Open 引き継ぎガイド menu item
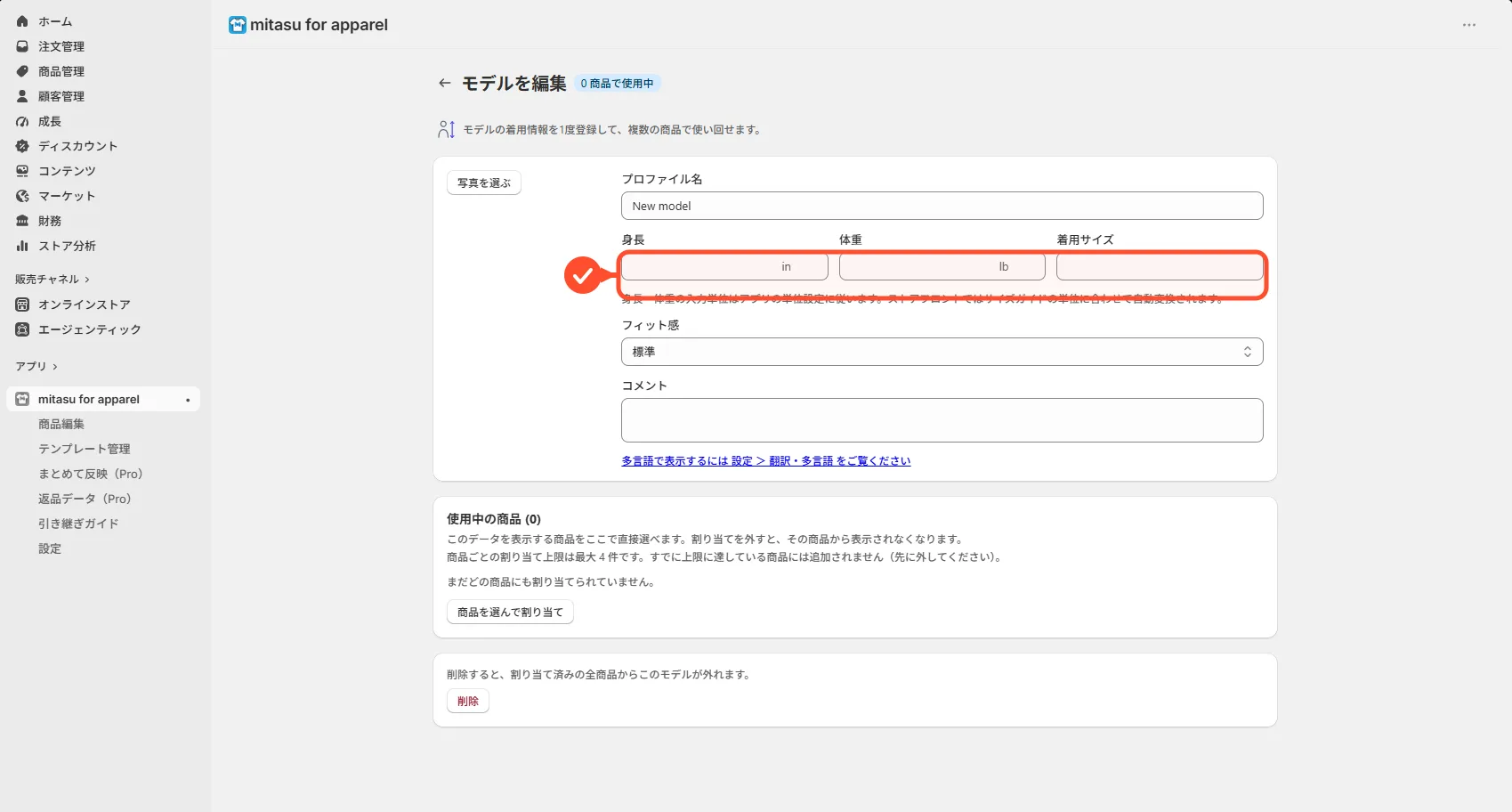Viewport: 1512px width, 812px height. tap(78, 524)
